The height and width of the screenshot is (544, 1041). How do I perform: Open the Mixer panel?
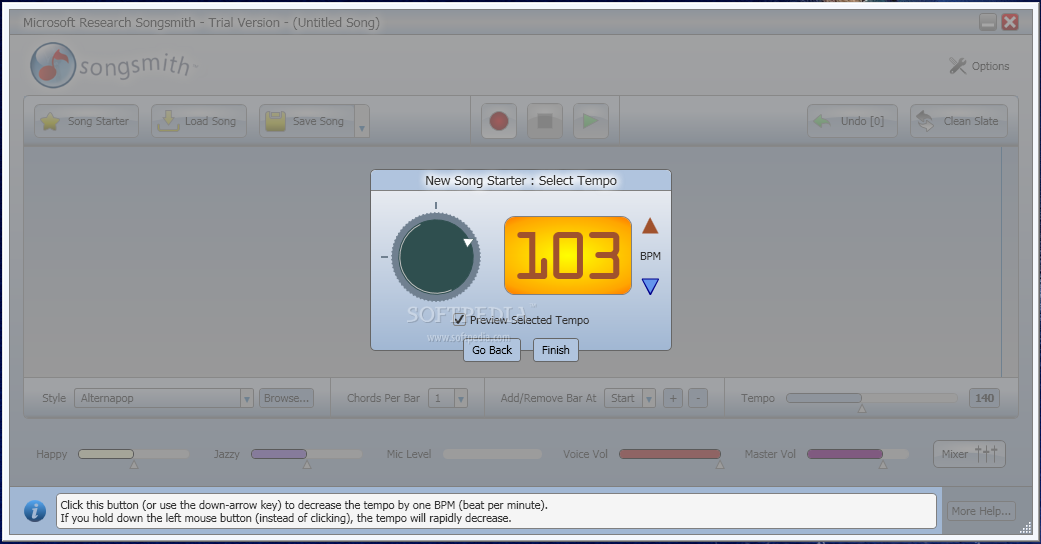[969, 454]
